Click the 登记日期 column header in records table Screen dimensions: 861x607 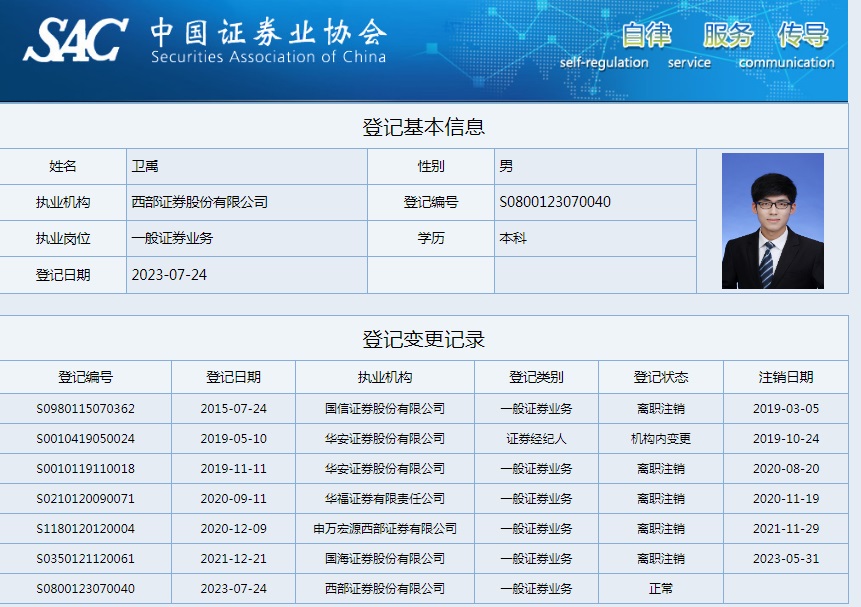pyautogui.click(x=233, y=377)
